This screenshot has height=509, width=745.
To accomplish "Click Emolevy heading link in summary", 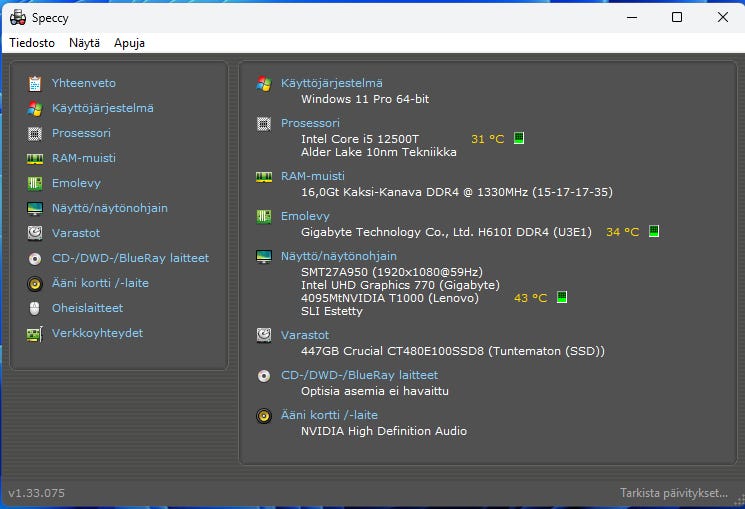I will point(305,216).
